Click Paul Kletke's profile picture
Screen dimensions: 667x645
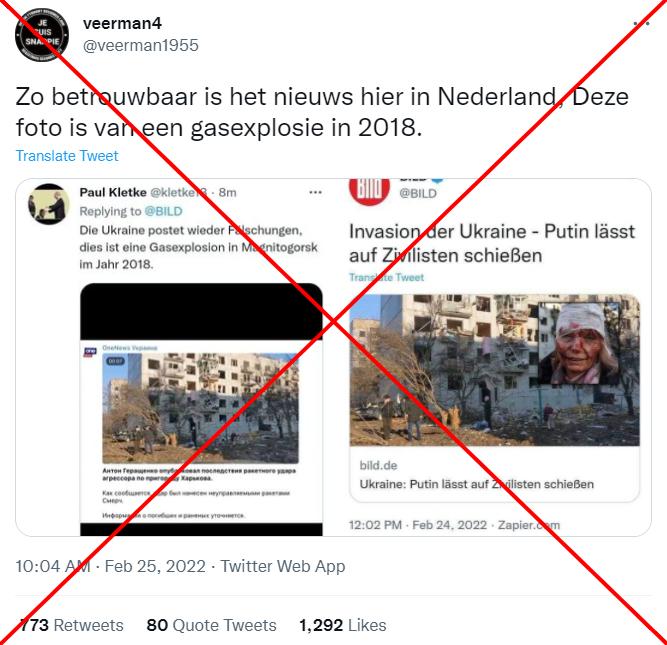48,204
